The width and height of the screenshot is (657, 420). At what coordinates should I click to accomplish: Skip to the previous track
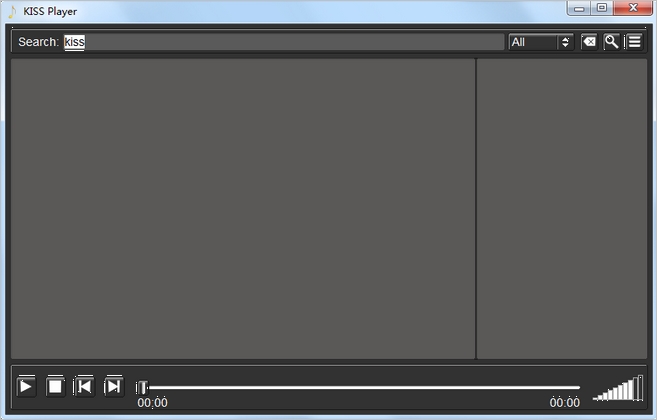pyautogui.click(x=84, y=386)
